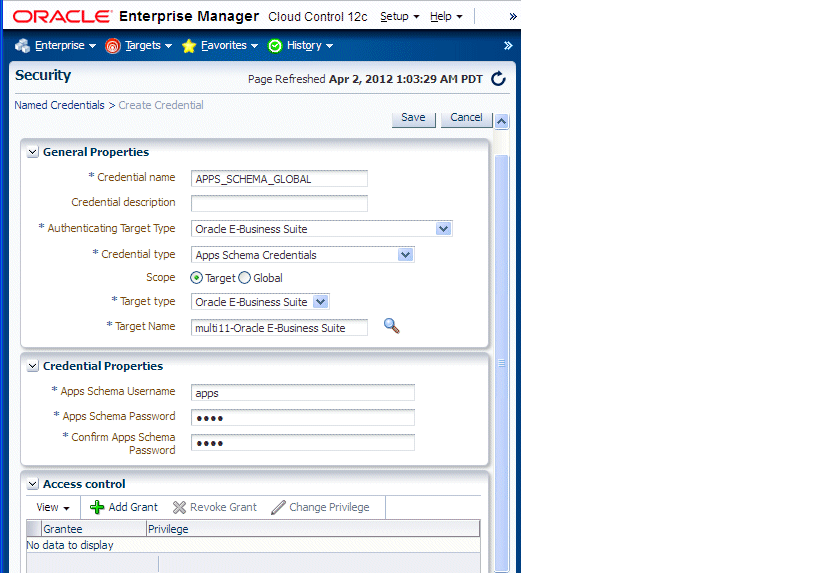Click the Cancel button

pos(466,118)
